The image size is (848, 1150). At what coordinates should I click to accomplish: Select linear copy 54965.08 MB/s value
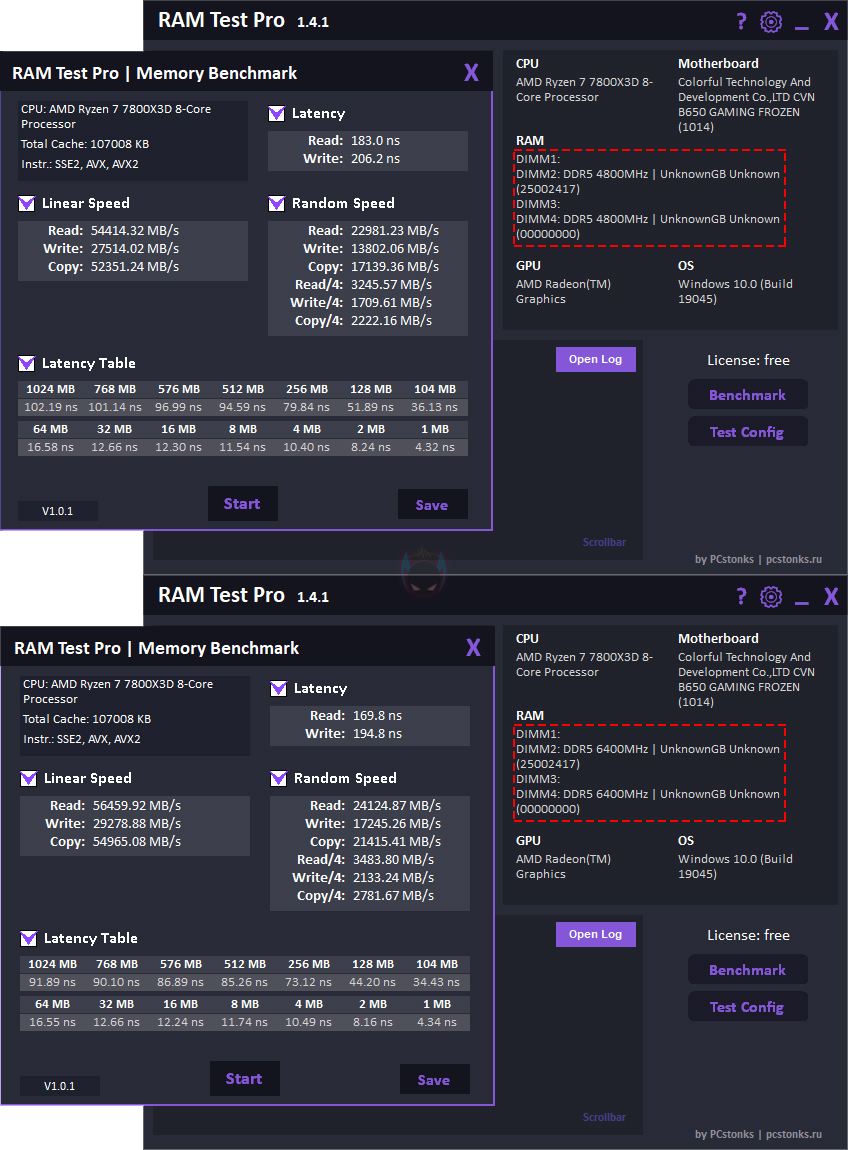137,841
